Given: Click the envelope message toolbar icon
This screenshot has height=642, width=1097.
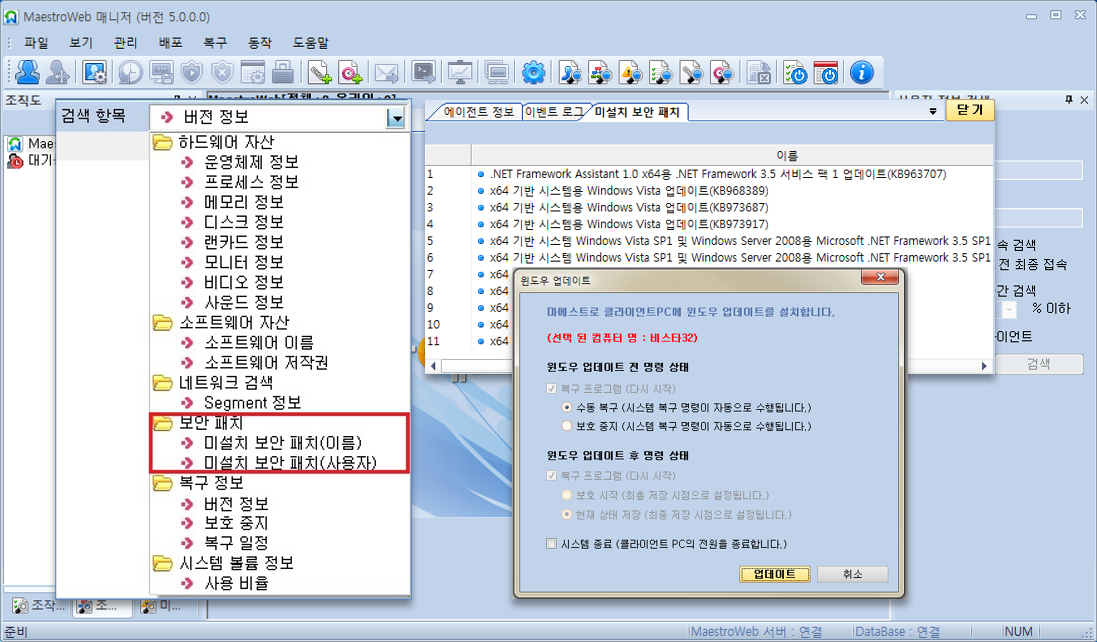Looking at the screenshot, I should pos(386,72).
